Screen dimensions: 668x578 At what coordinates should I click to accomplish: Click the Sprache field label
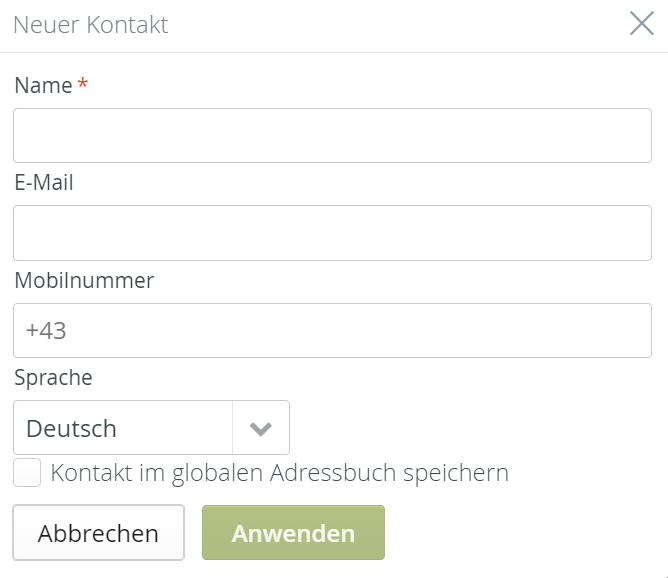coord(53,378)
